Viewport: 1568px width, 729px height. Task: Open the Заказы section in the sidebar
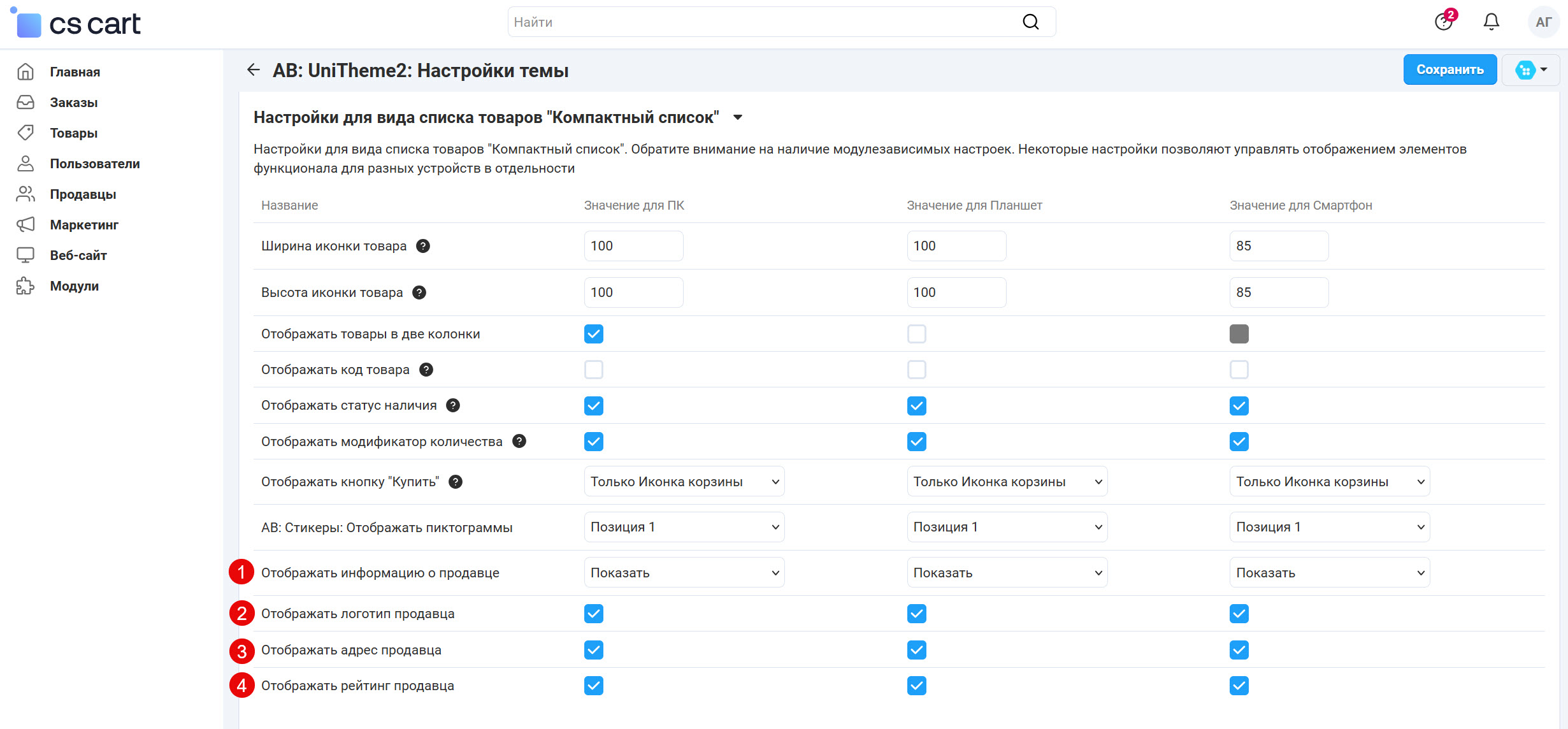click(25, 102)
